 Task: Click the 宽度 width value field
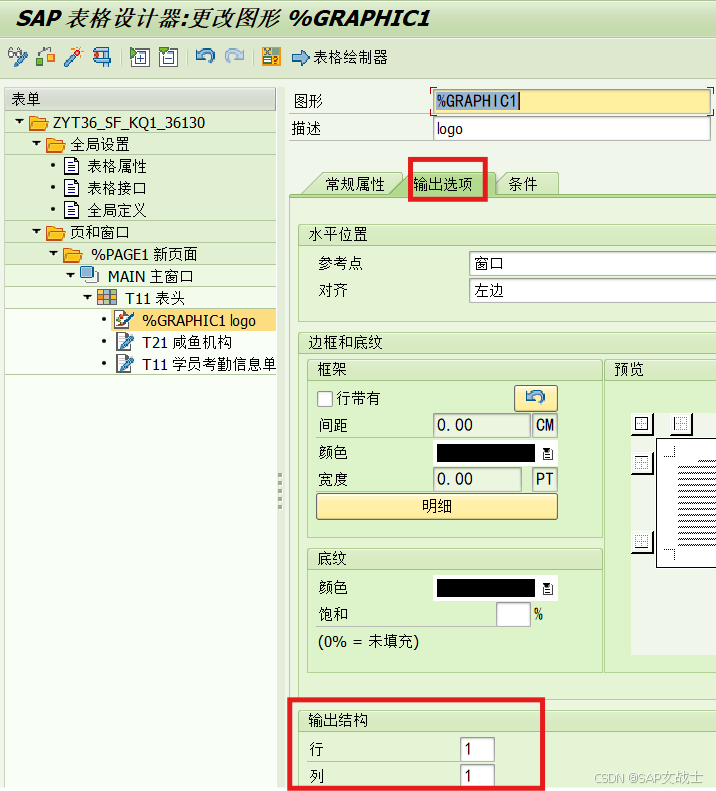pyautogui.click(x=477, y=479)
